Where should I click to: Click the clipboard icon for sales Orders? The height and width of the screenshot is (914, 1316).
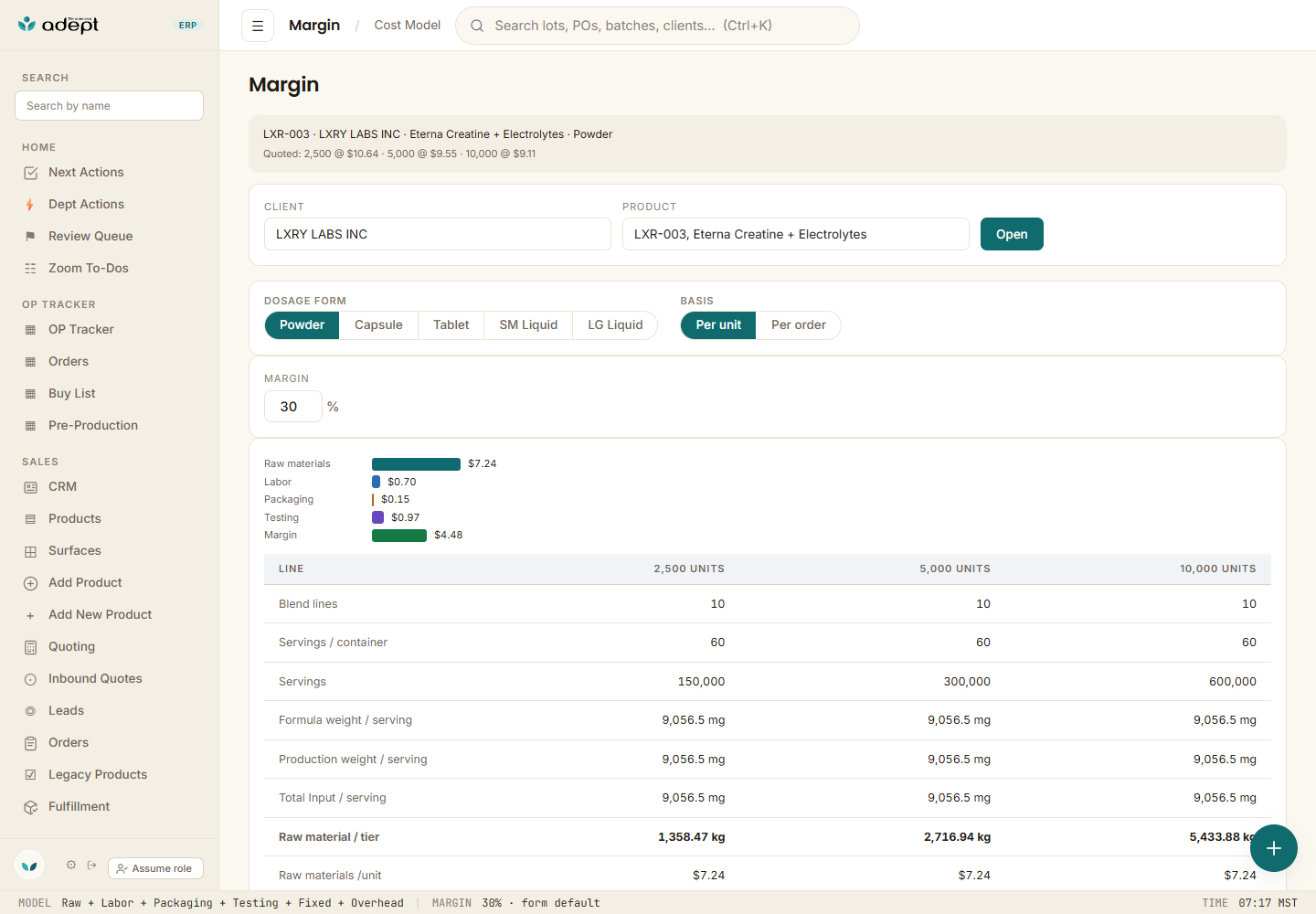30,743
